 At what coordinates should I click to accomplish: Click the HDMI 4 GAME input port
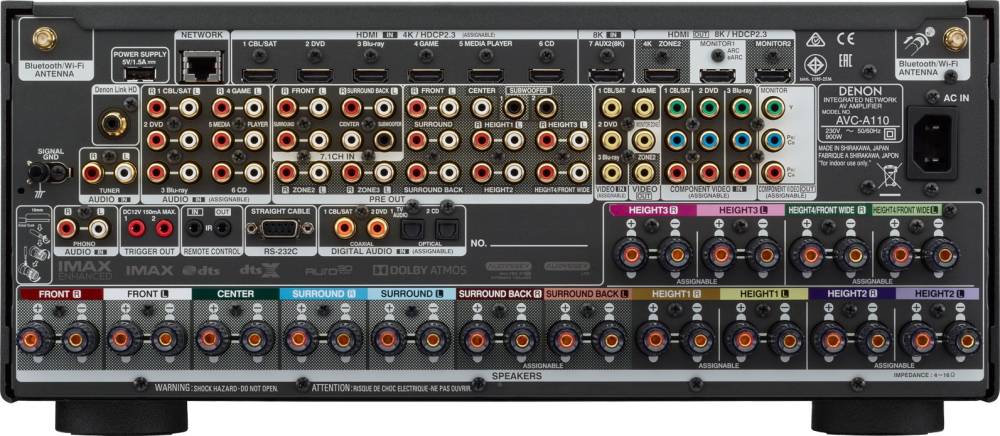pyautogui.click(x=429, y=75)
